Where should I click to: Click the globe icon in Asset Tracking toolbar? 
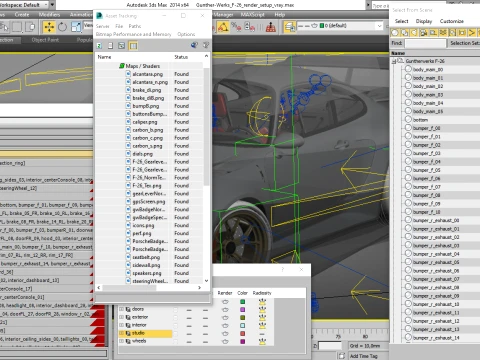pos(194,45)
